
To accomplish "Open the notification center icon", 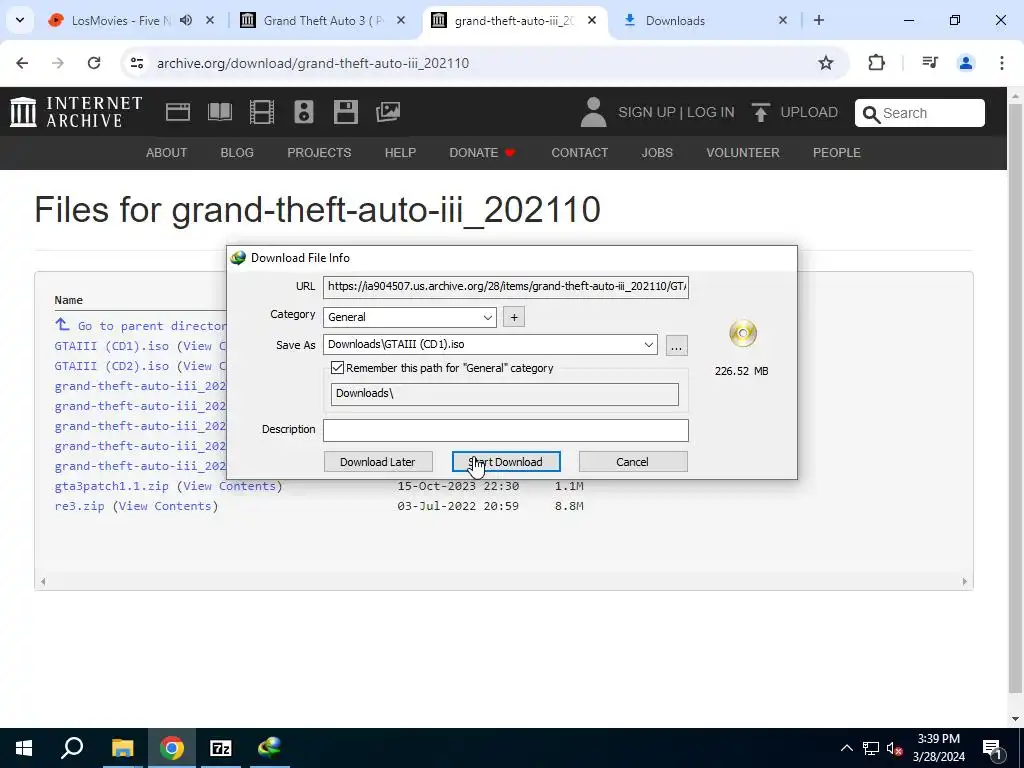I will (992, 748).
